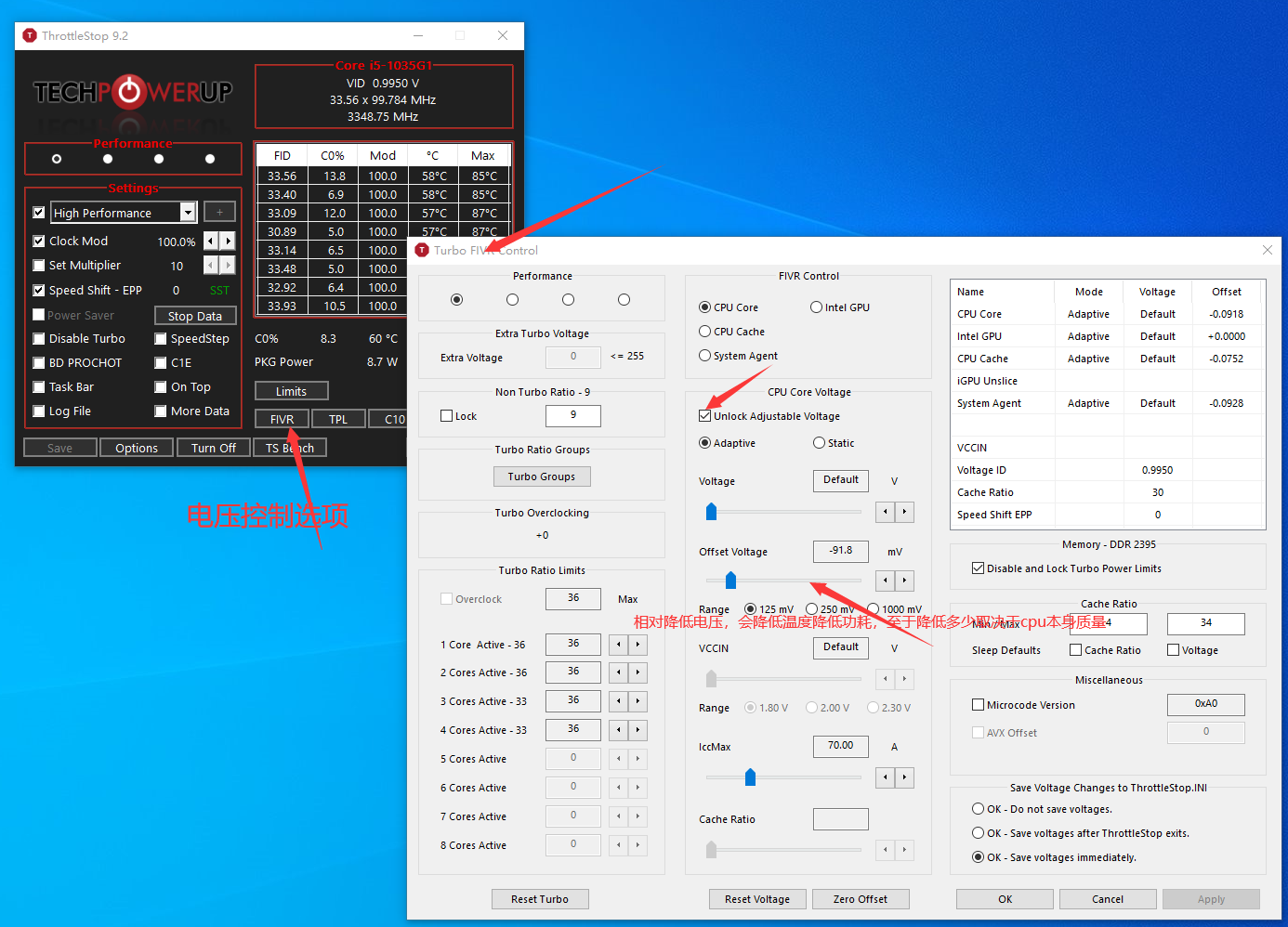Click the Stop Data button
Screen dimensions: 1288x927
[195, 315]
